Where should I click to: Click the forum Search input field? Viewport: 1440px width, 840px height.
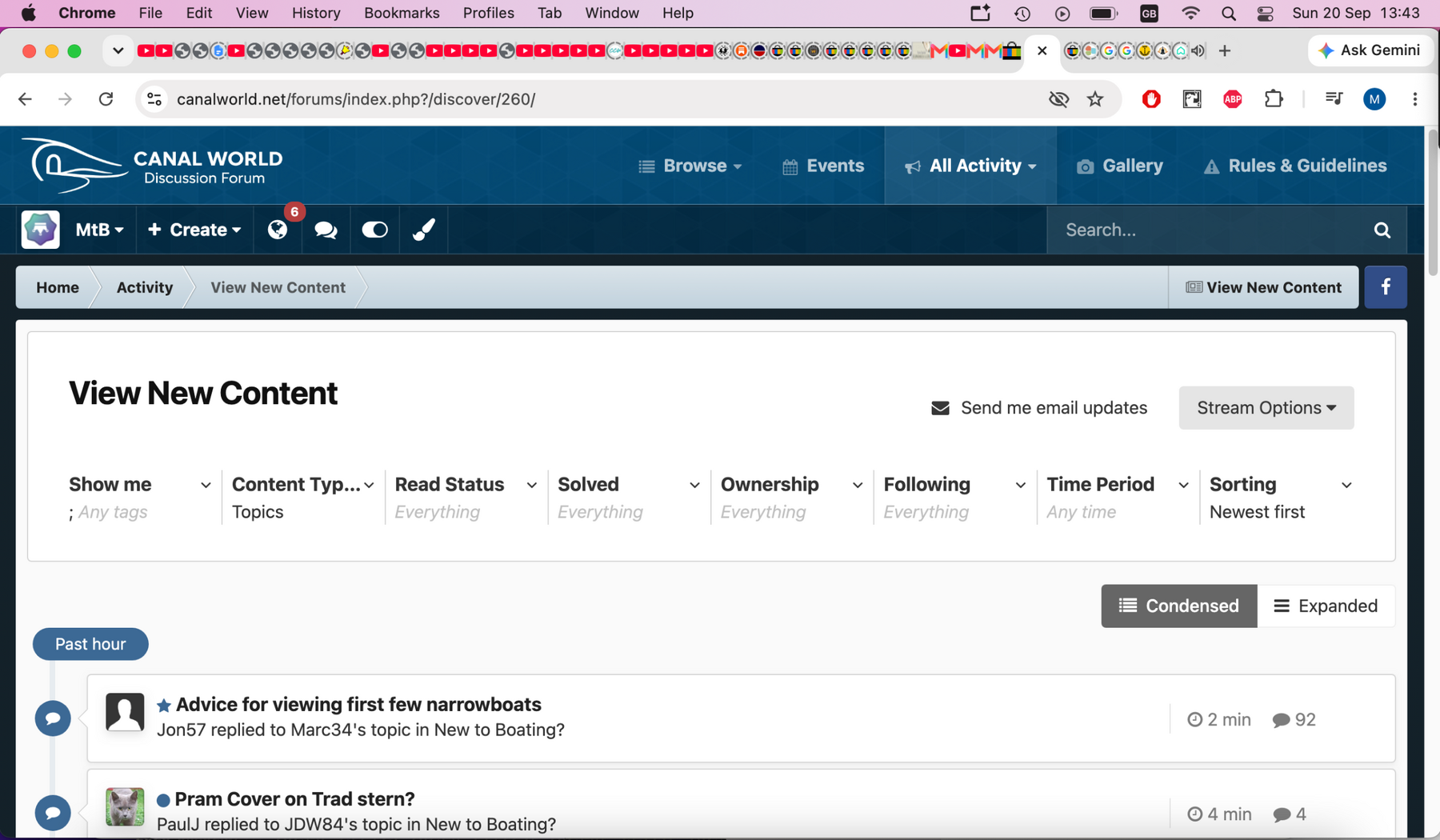point(1208,230)
